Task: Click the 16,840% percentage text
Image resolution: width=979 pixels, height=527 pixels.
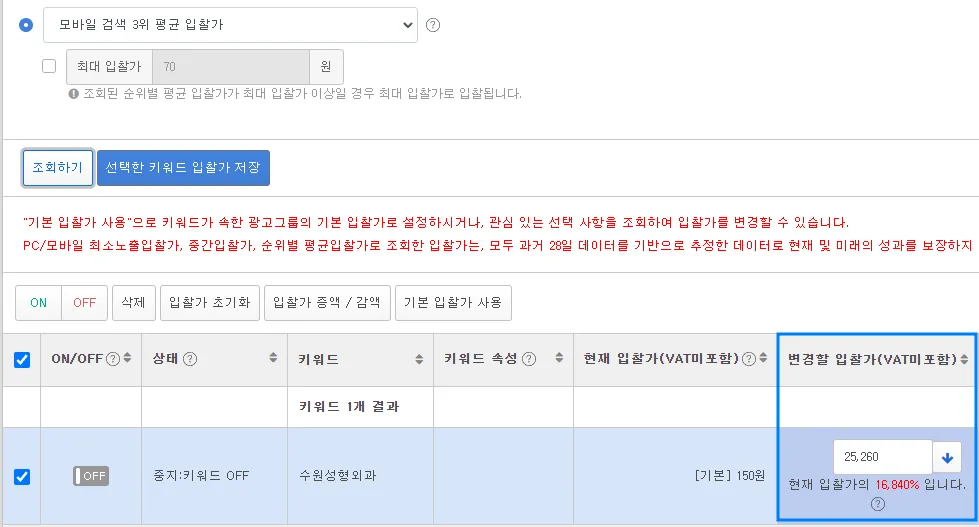Action: click(x=897, y=485)
